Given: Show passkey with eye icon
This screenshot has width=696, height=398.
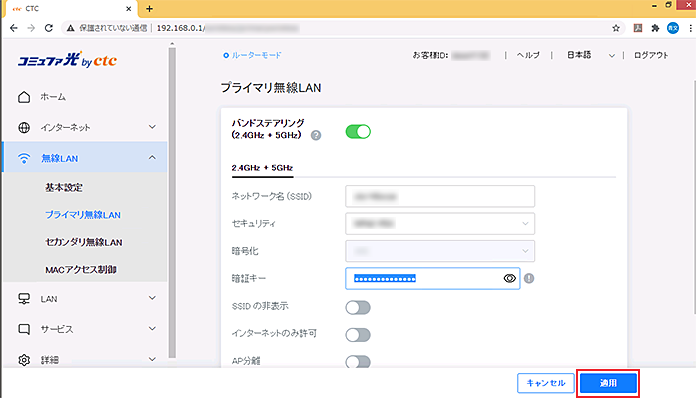Looking at the screenshot, I should pos(510,278).
